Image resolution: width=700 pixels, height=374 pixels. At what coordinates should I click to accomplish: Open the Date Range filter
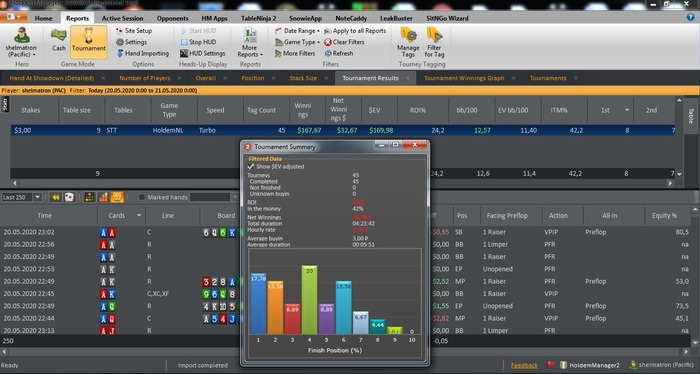coord(297,31)
